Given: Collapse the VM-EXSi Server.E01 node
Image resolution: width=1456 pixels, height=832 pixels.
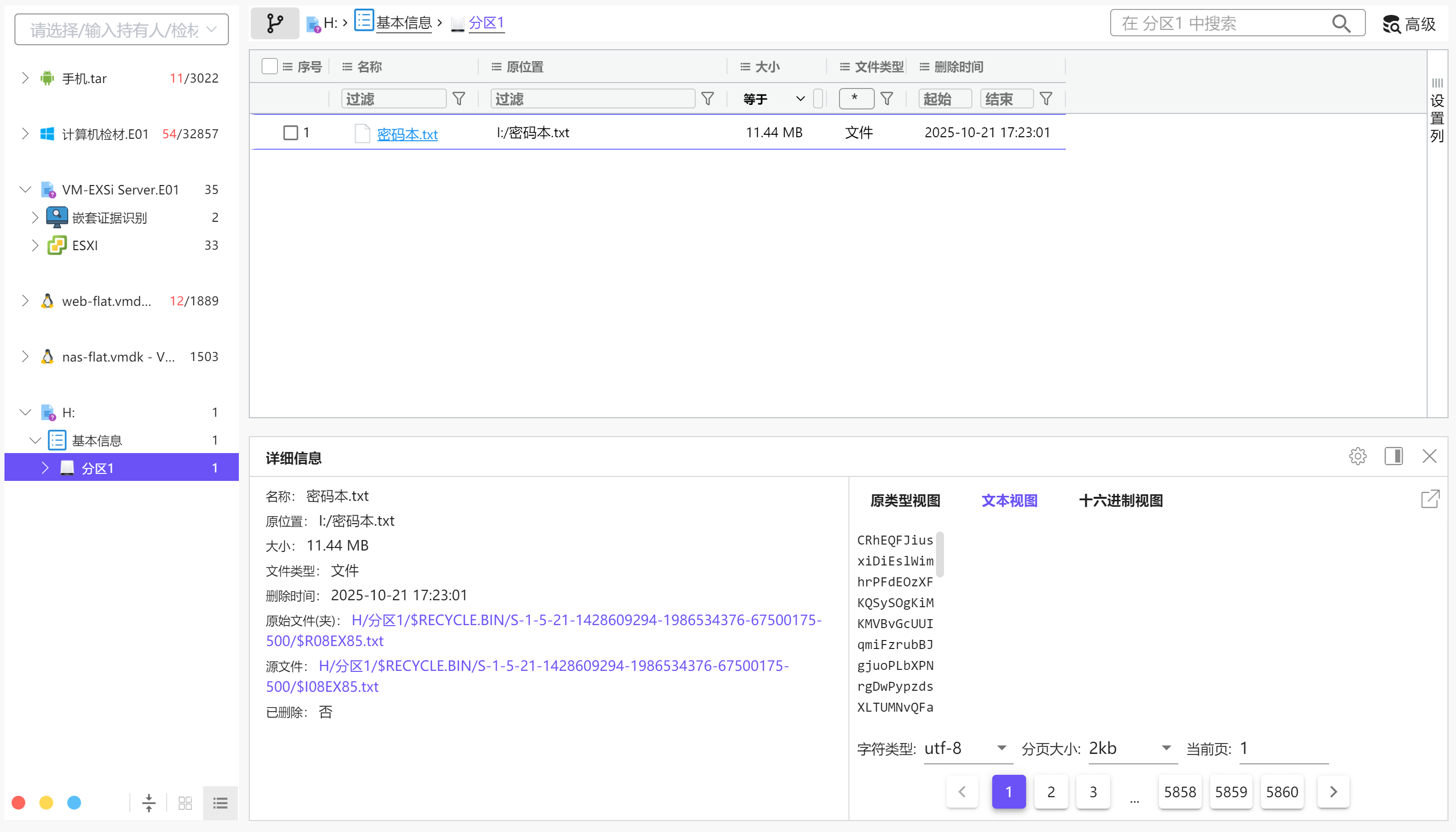Looking at the screenshot, I should (25, 189).
